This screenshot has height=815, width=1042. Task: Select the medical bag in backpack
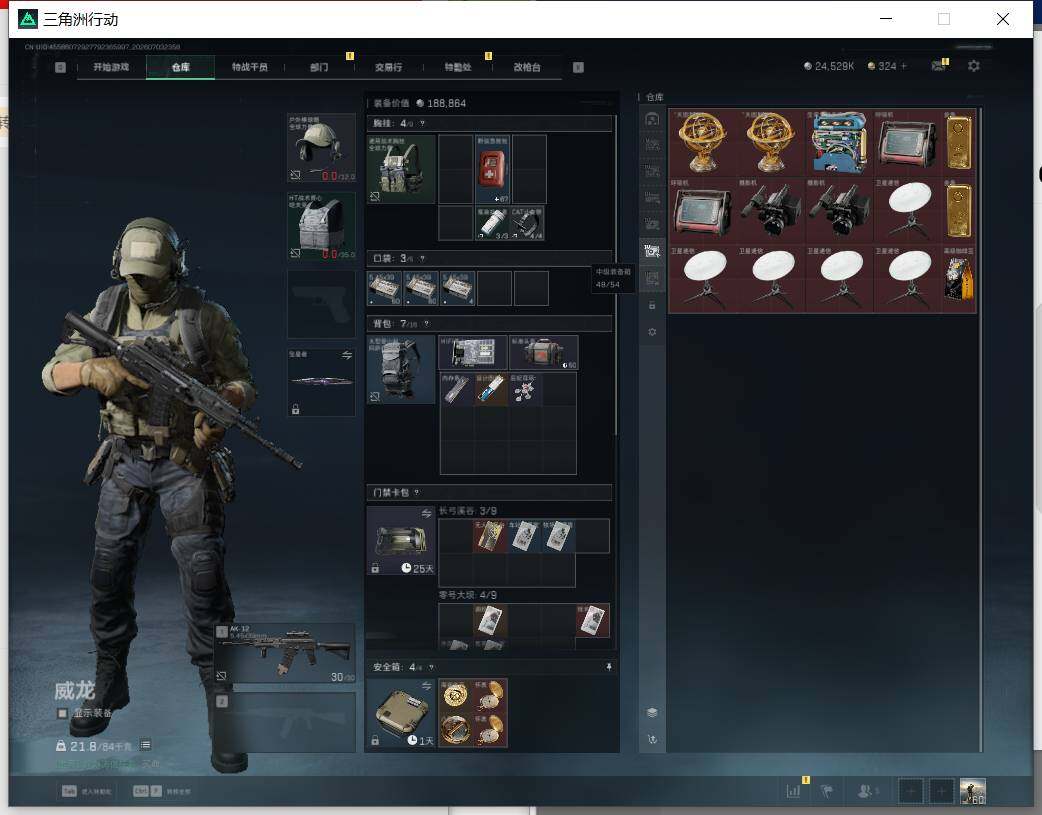click(x=544, y=352)
